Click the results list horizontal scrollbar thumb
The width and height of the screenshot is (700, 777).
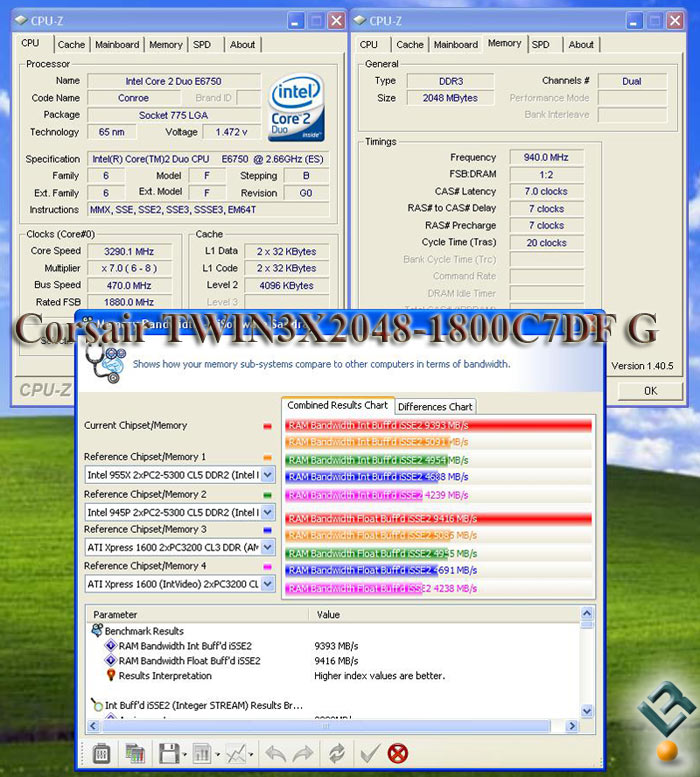[325, 726]
